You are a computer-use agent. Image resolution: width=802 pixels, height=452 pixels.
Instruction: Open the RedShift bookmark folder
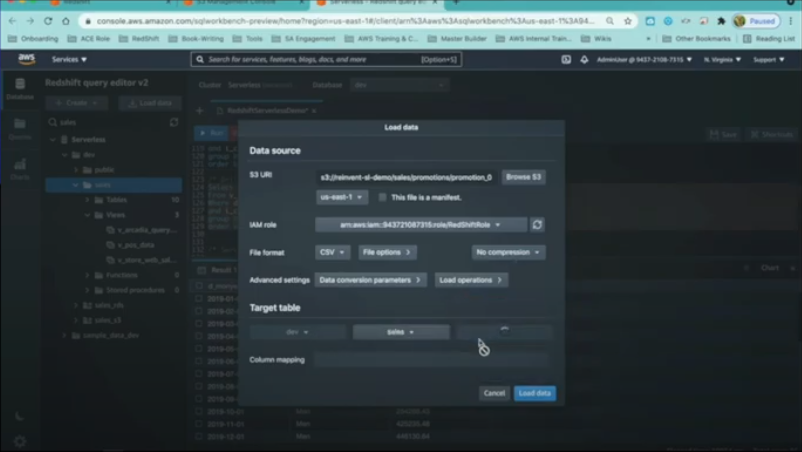[139, 38]
